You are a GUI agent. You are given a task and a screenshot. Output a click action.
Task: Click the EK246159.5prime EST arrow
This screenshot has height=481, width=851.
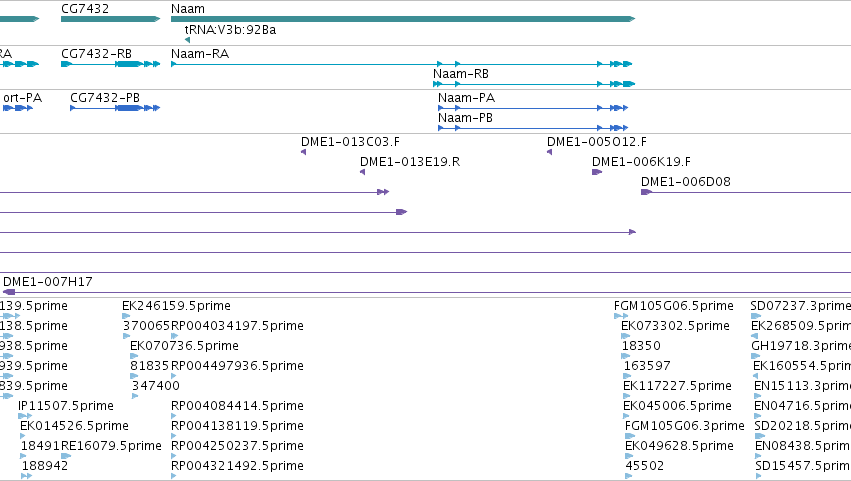click(126, 316)
